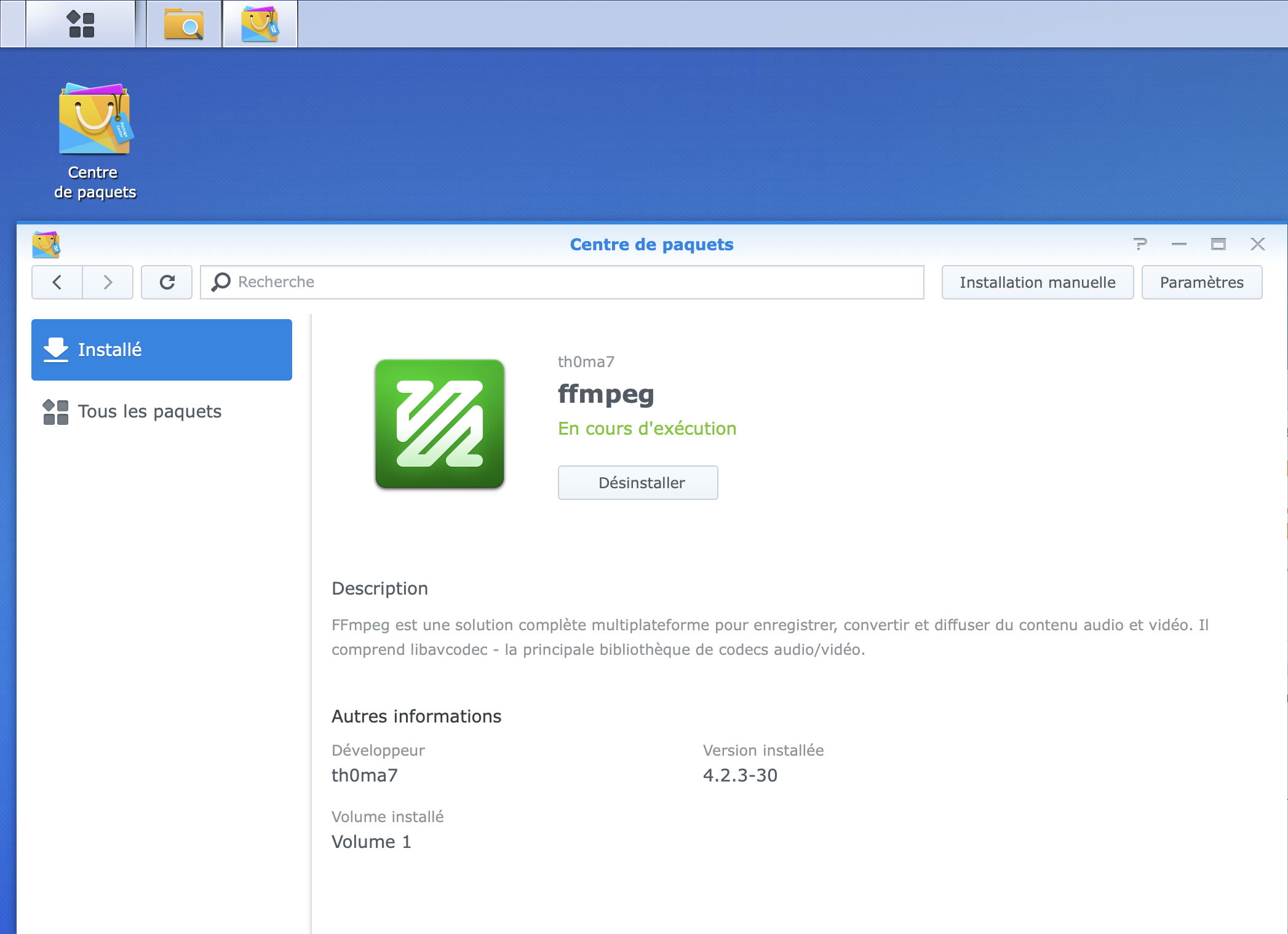1288x934 pixels.
Task: Open Installation manuelle
Action: [1037, 282]
